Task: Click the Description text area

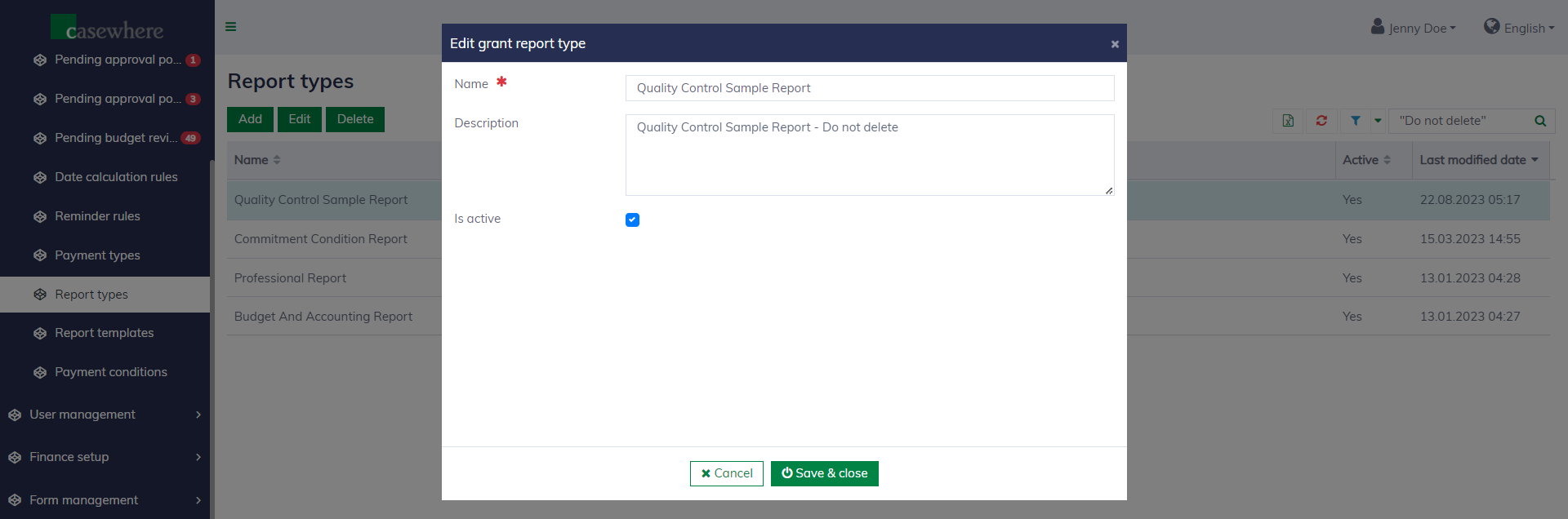Action: pos(869,155)
